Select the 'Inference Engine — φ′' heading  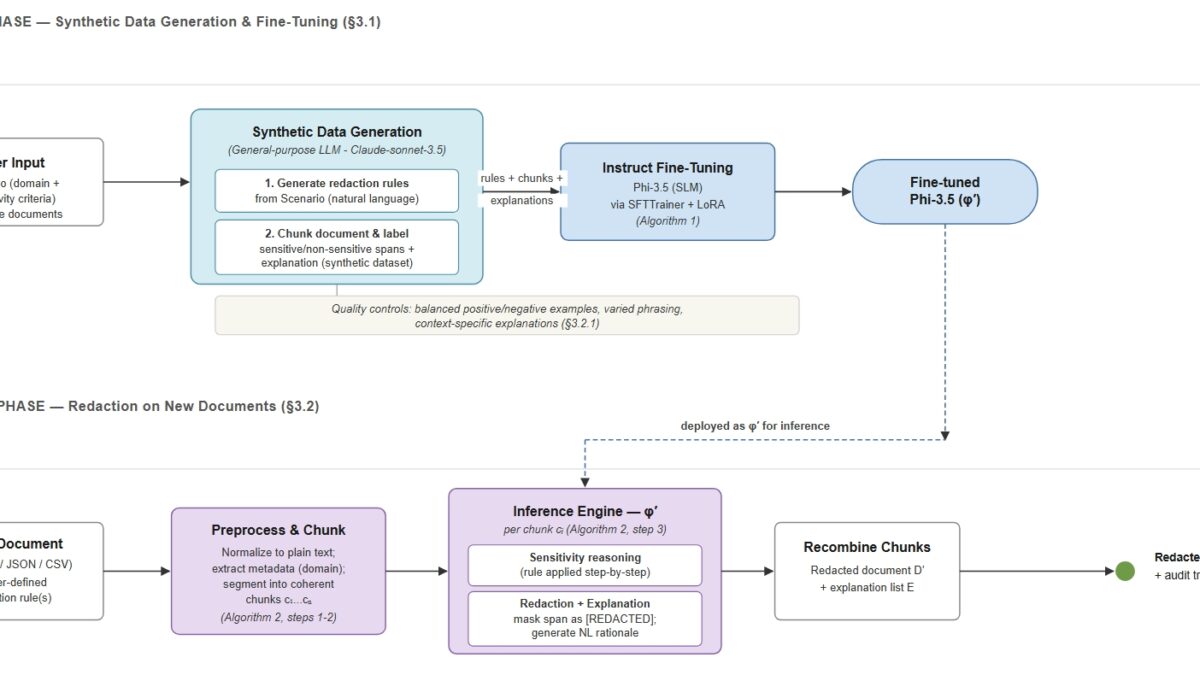(585, 511)
